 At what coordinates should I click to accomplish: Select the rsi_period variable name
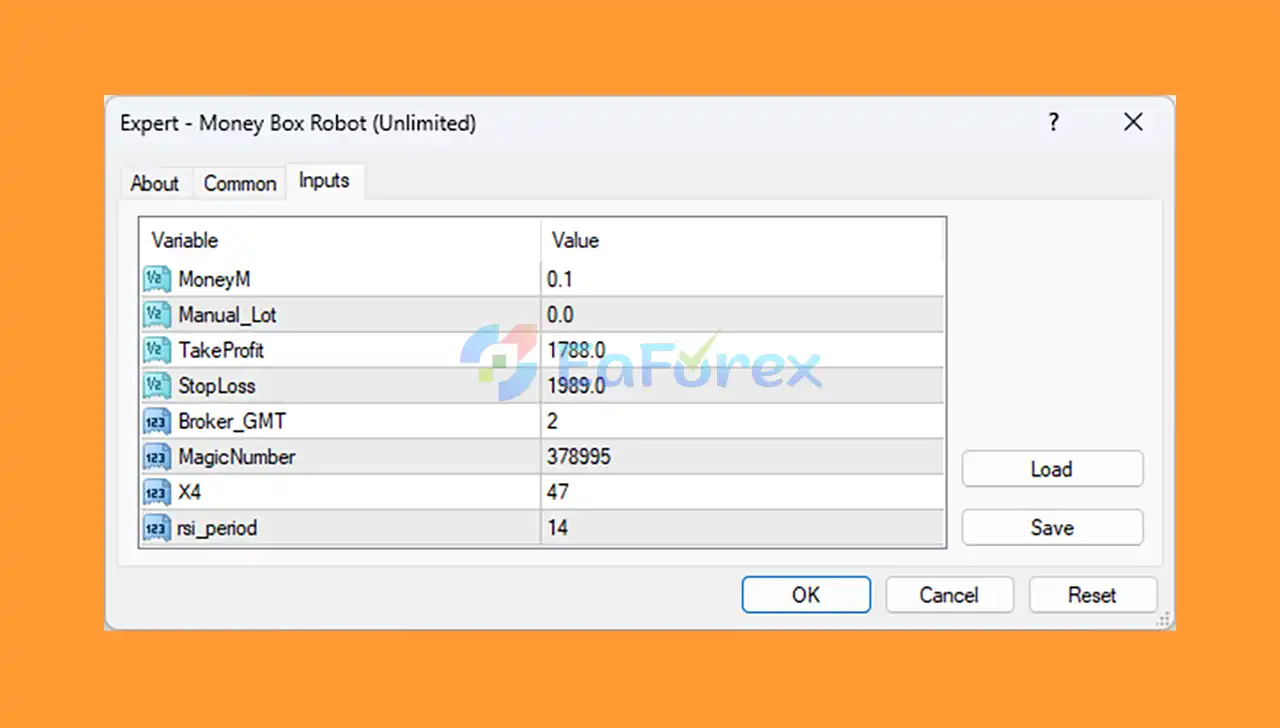tap(217, 527)
